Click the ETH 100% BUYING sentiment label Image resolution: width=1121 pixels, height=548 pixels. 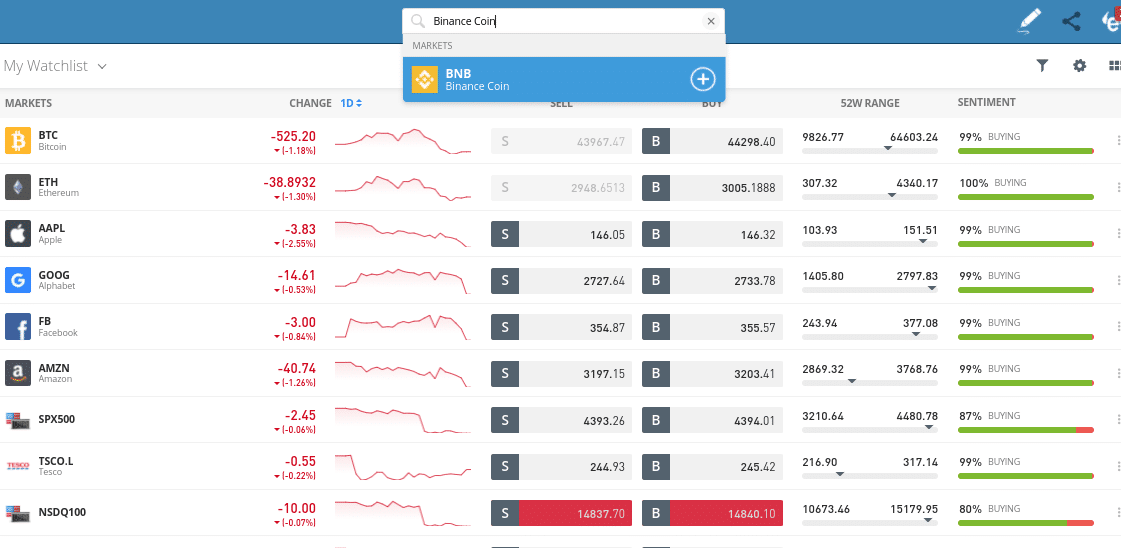tap(992, 183)
